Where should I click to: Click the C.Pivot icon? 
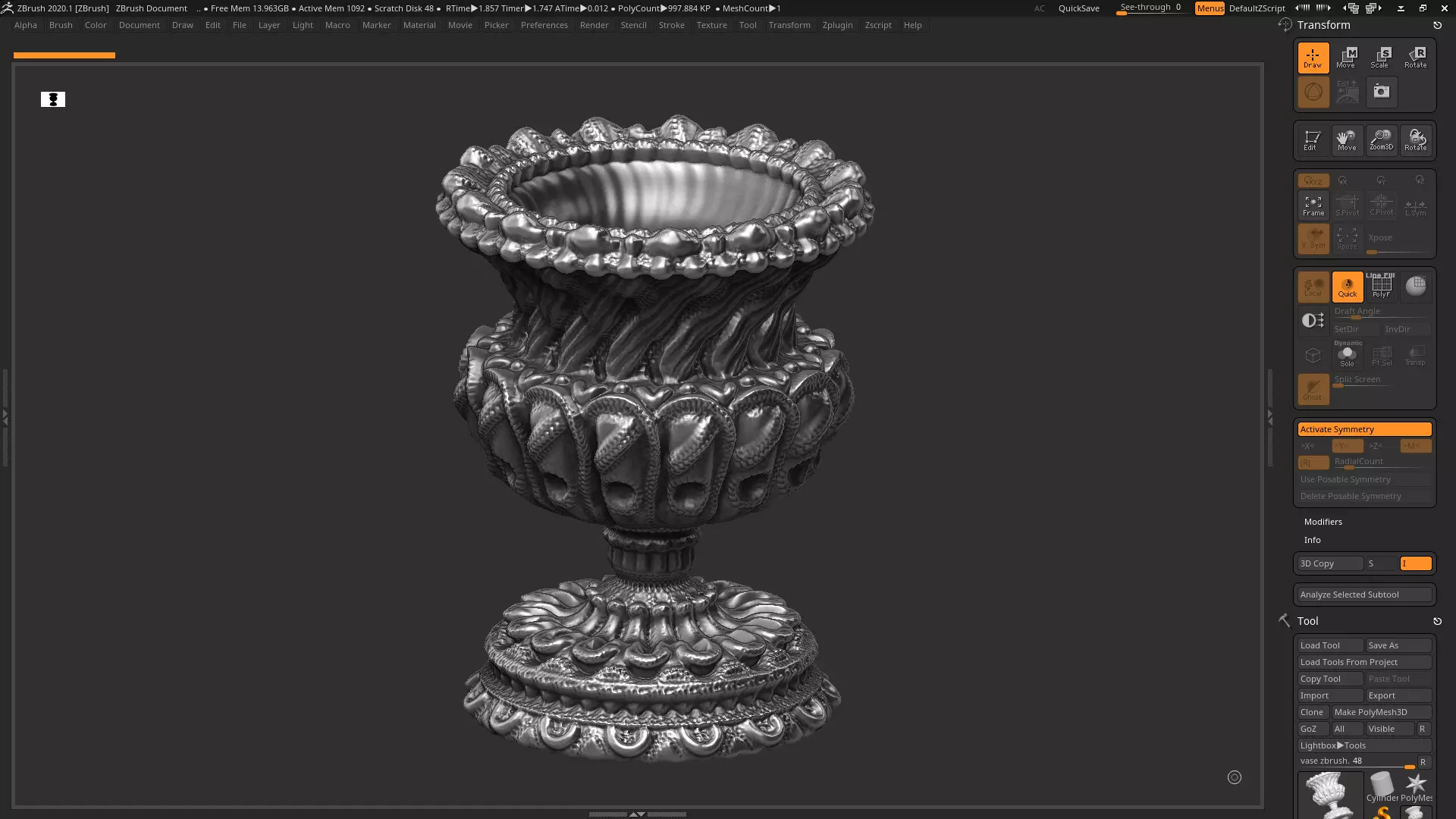pyautogui.click(x=1382, y=206)
